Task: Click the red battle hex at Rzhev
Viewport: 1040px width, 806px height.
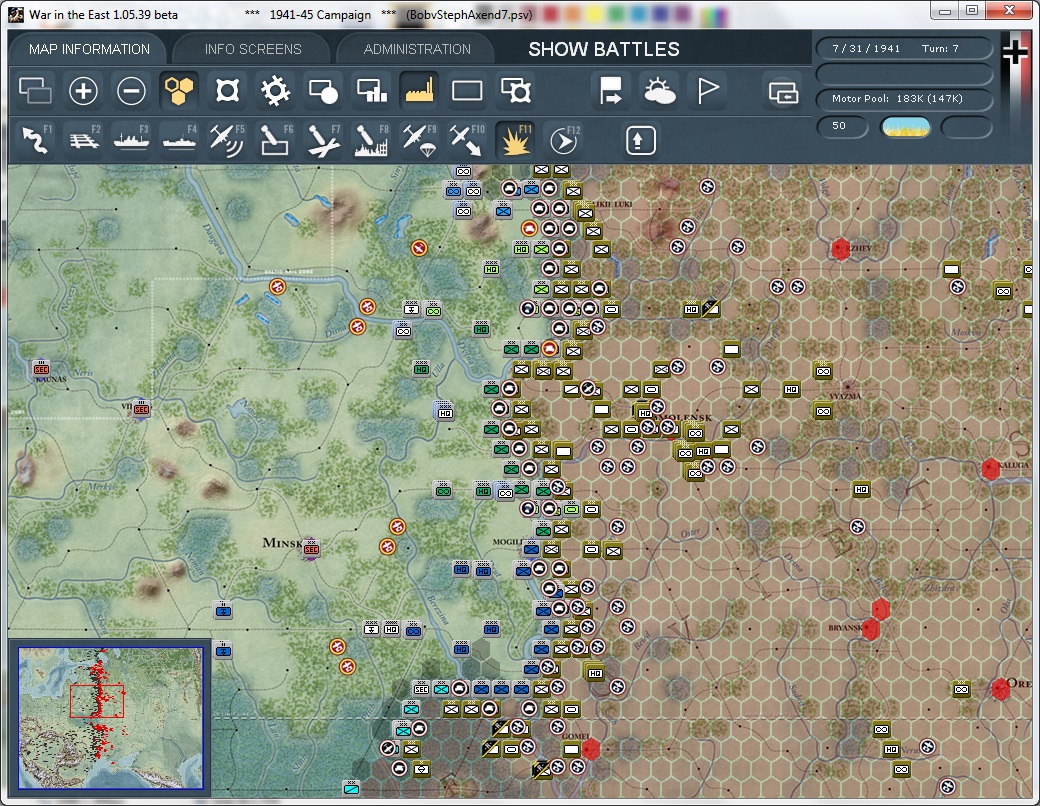Action: [840, 249]
